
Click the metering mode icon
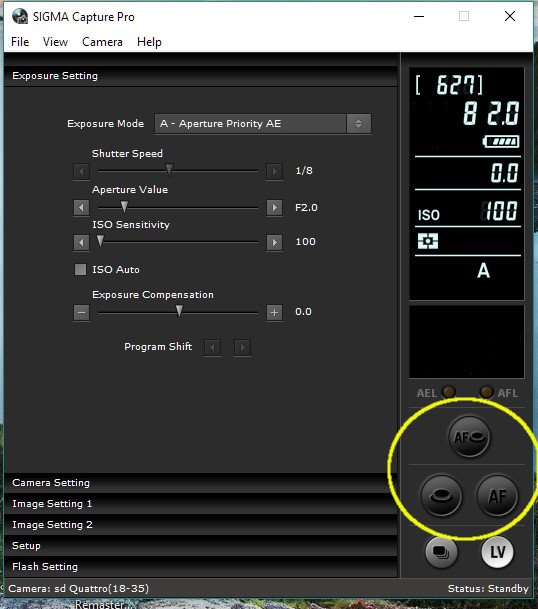click(428, 241)
